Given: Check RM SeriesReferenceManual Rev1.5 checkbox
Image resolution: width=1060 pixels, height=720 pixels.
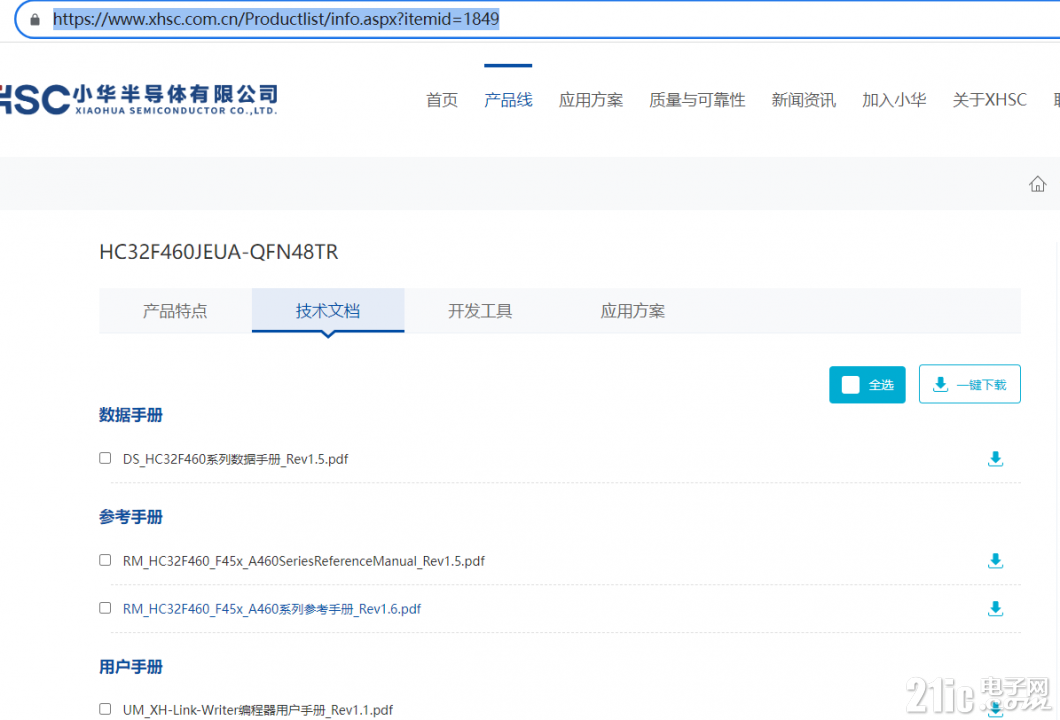Looking at the screenshot, I should [x=105, y=560].
